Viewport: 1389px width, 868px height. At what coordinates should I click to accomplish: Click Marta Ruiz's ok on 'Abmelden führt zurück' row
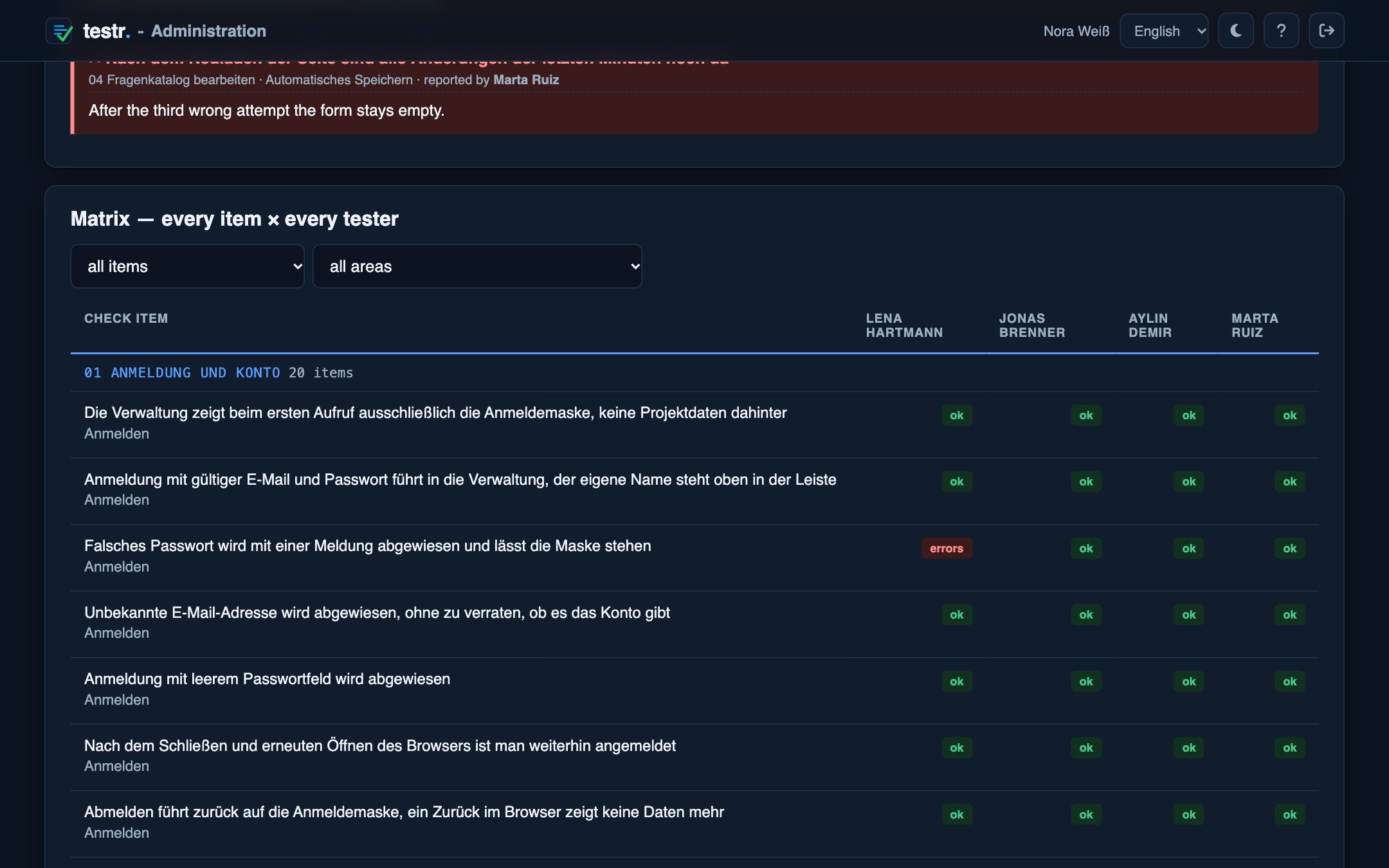(x=1290, y=815)
